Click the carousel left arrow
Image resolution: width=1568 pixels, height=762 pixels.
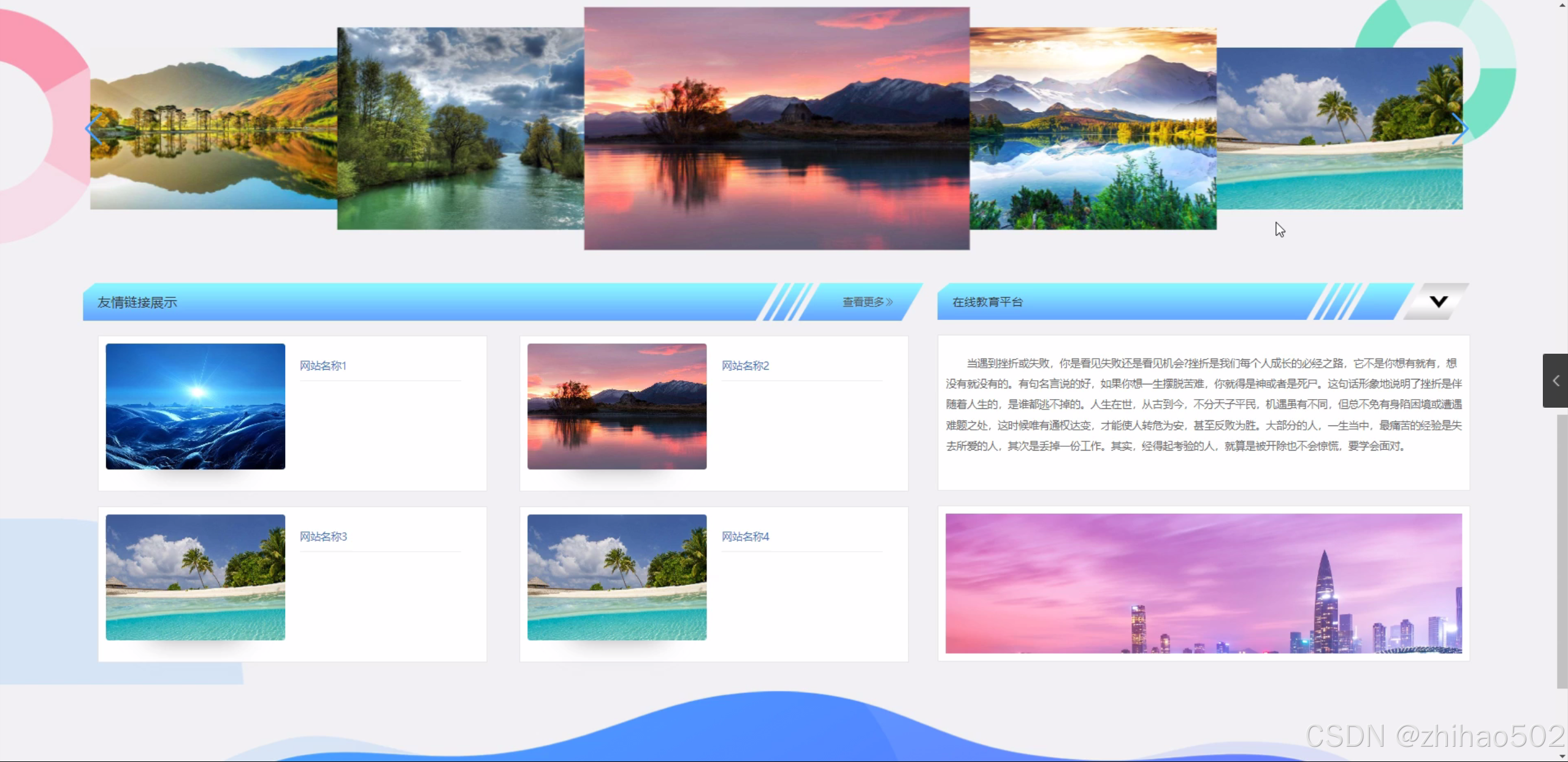(x=93, y=129)
